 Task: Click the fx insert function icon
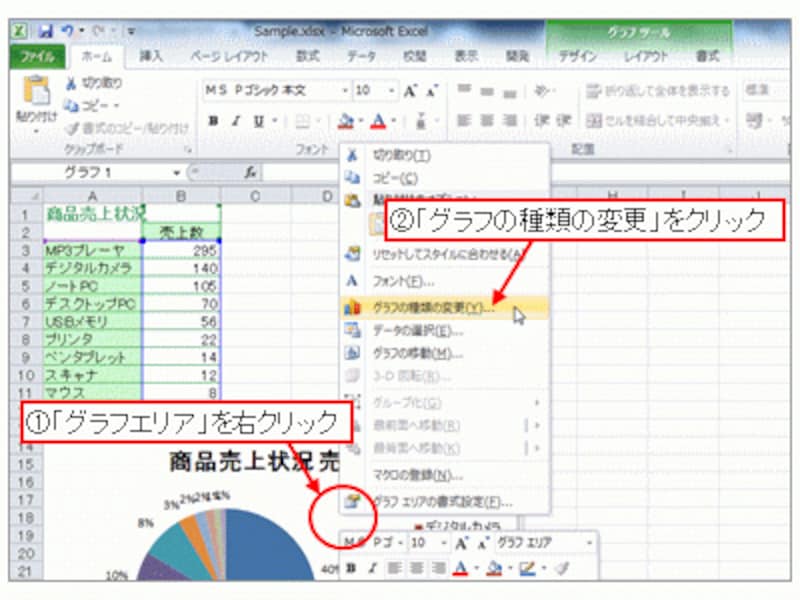250,172
